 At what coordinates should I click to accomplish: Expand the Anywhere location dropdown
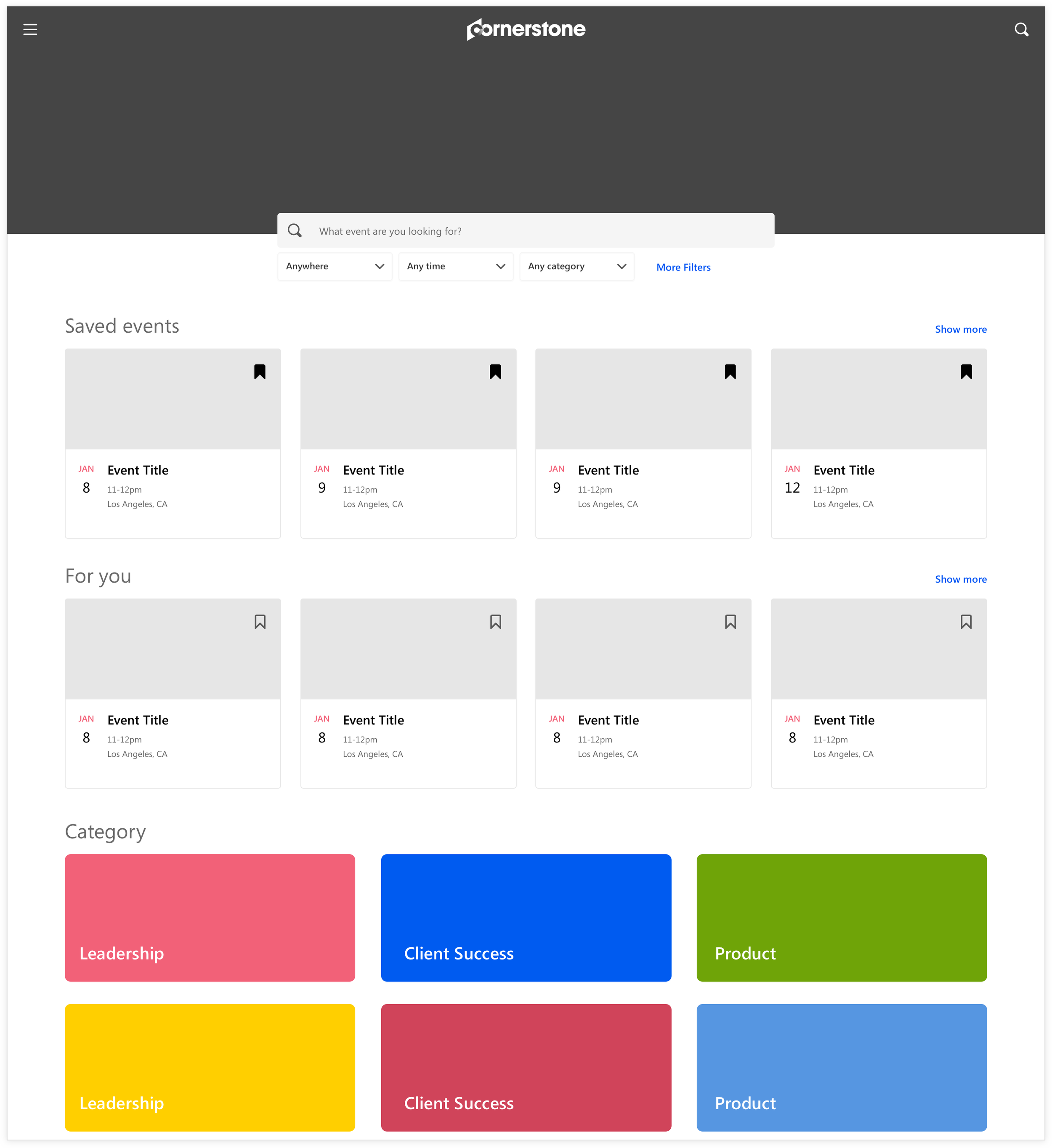point(335,267)
